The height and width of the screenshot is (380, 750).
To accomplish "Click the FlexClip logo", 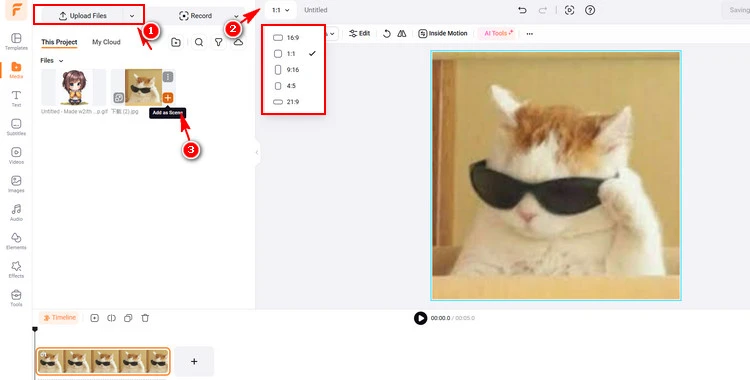I will [16, 10].
